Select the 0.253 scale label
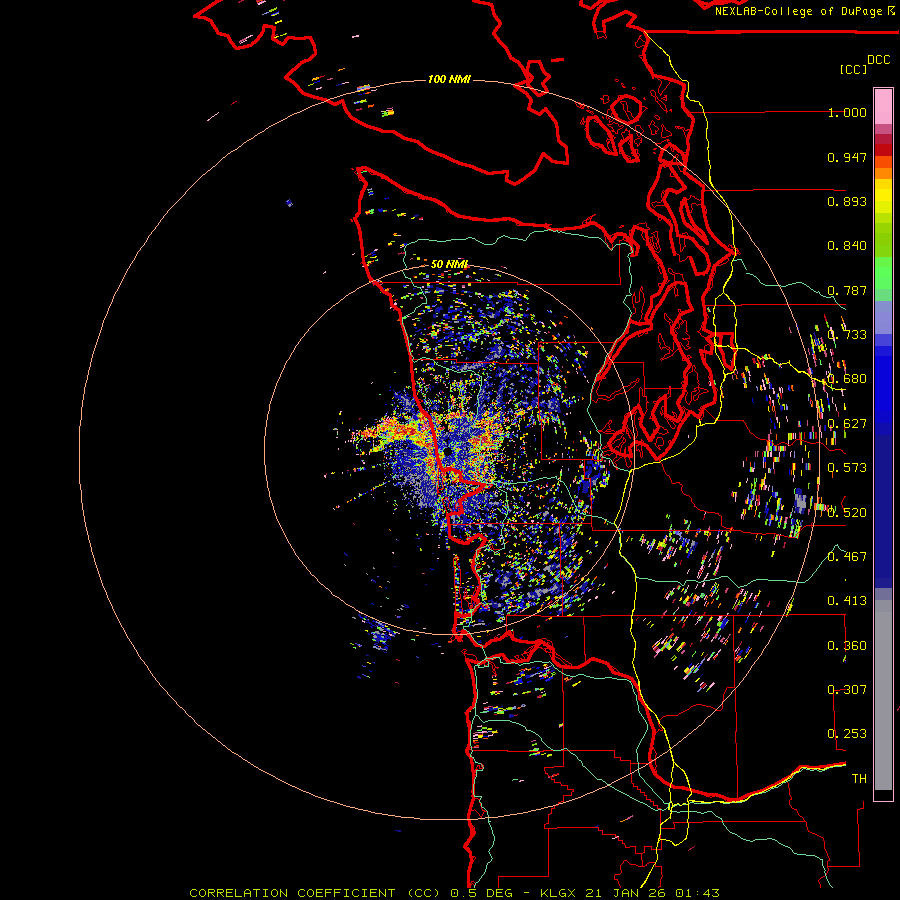 tap(847, 734)
